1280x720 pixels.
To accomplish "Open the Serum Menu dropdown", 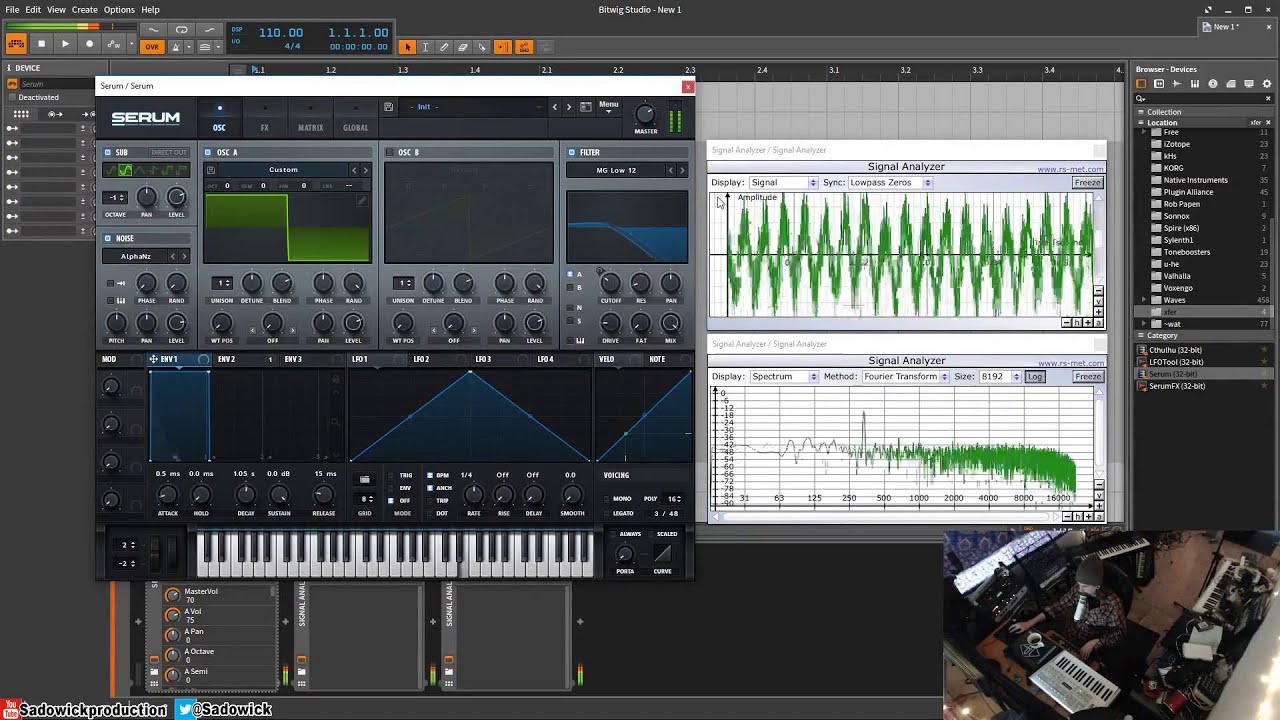I will click(x=608, y=106).
